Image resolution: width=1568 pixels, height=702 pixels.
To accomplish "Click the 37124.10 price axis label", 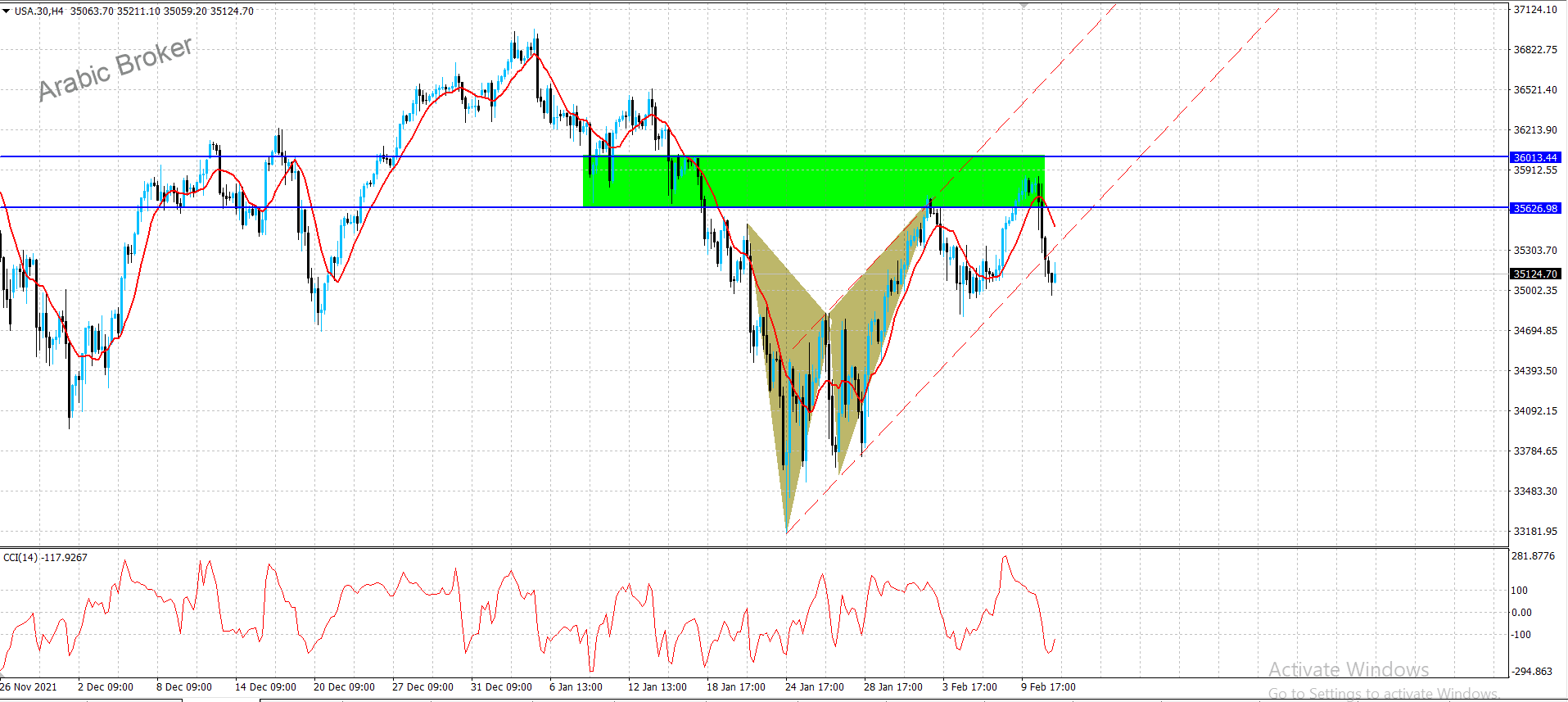I will pos(1535,10).
